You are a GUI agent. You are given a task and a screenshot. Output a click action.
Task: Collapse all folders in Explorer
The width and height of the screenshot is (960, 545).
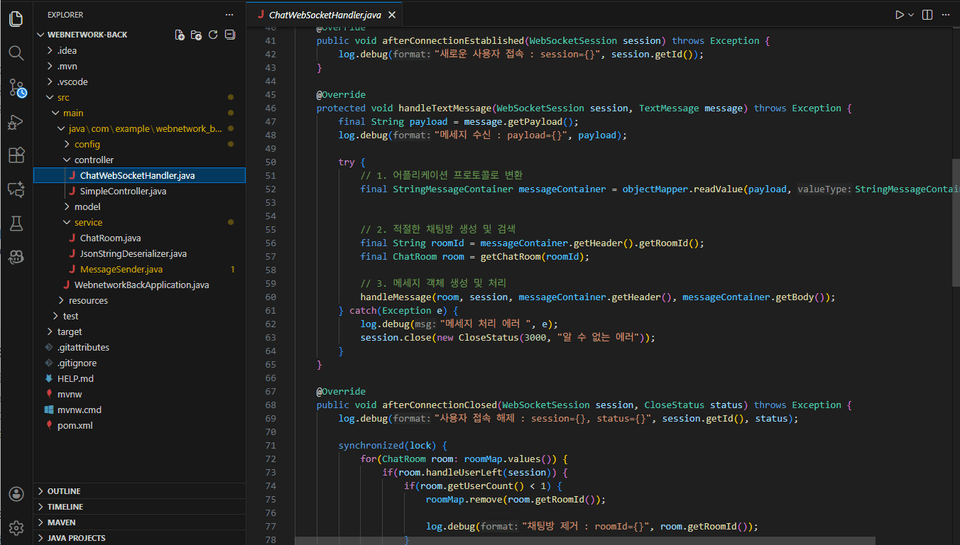(x=230, y=34)
